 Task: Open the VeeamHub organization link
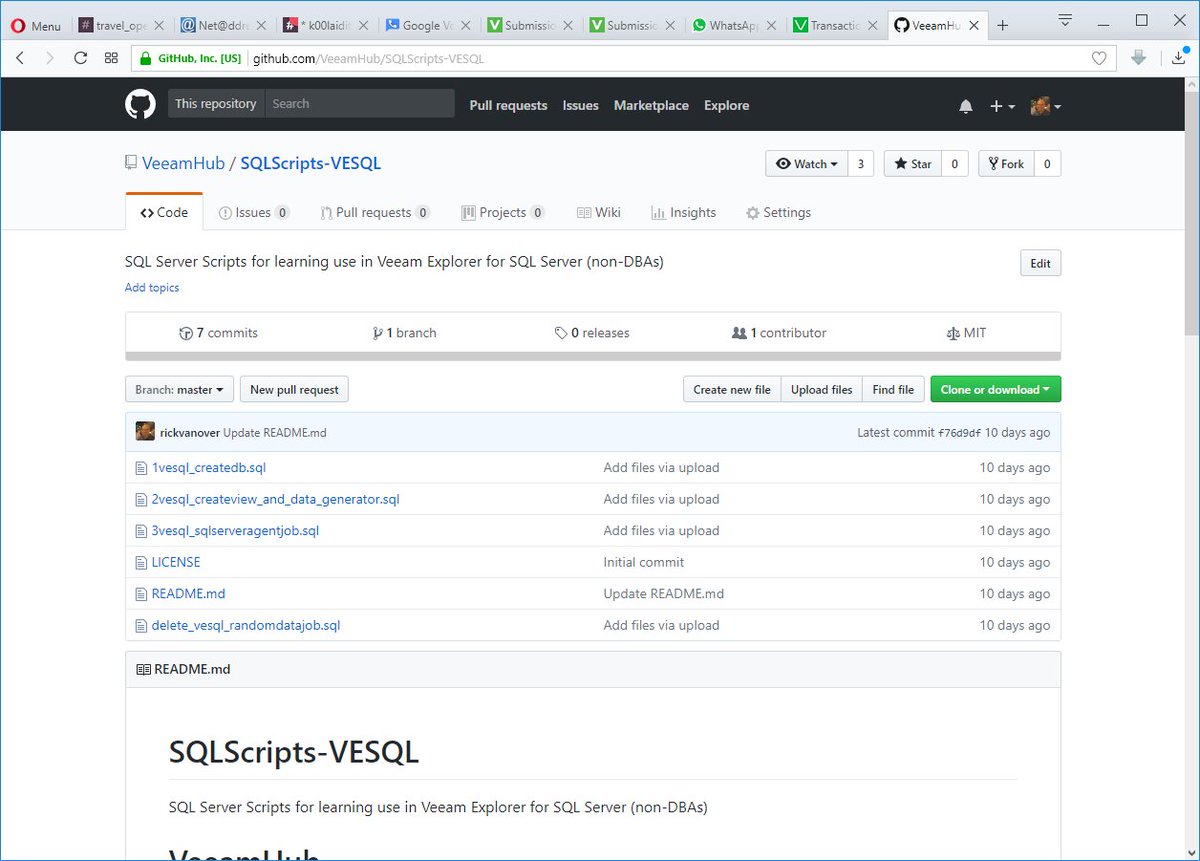pyautogui.click(x=183, y=163)
